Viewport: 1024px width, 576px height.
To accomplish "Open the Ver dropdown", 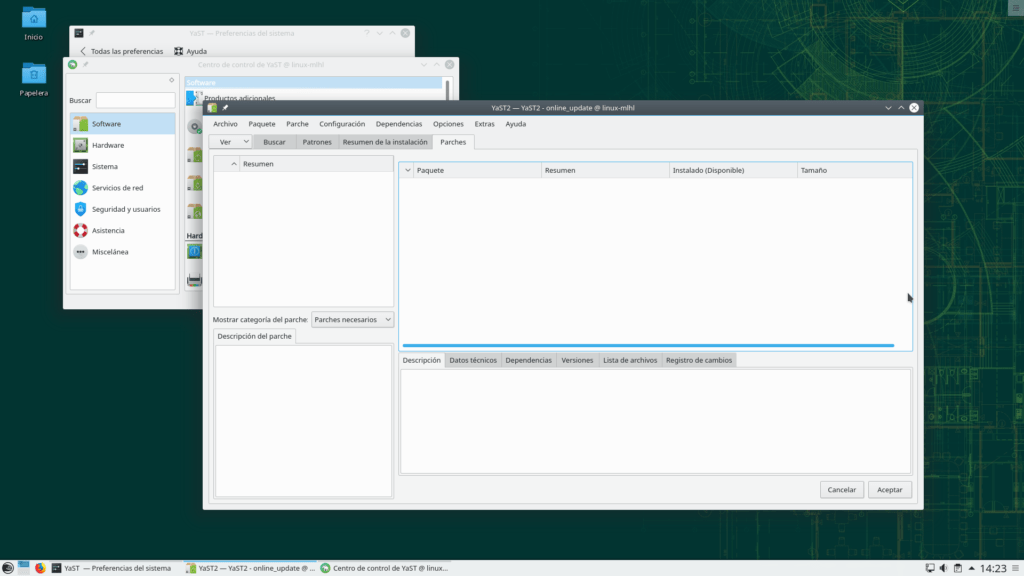I will click(x=231, y=142).
